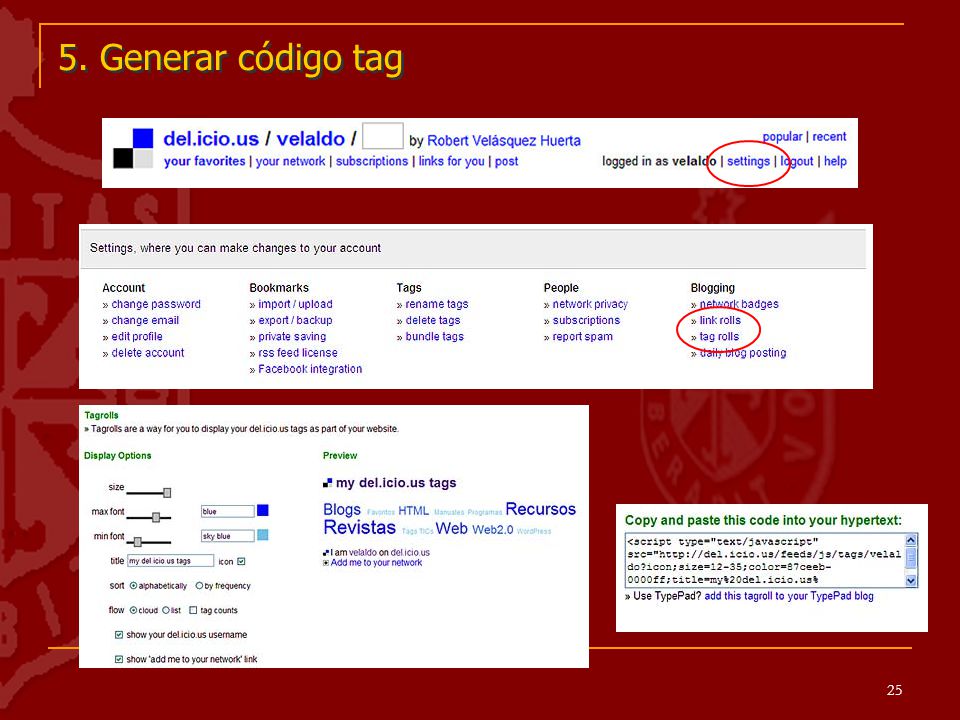The height and width of the screenshot is (720, 960).
Task: Open private saving setting
Action: coord(292,337)
